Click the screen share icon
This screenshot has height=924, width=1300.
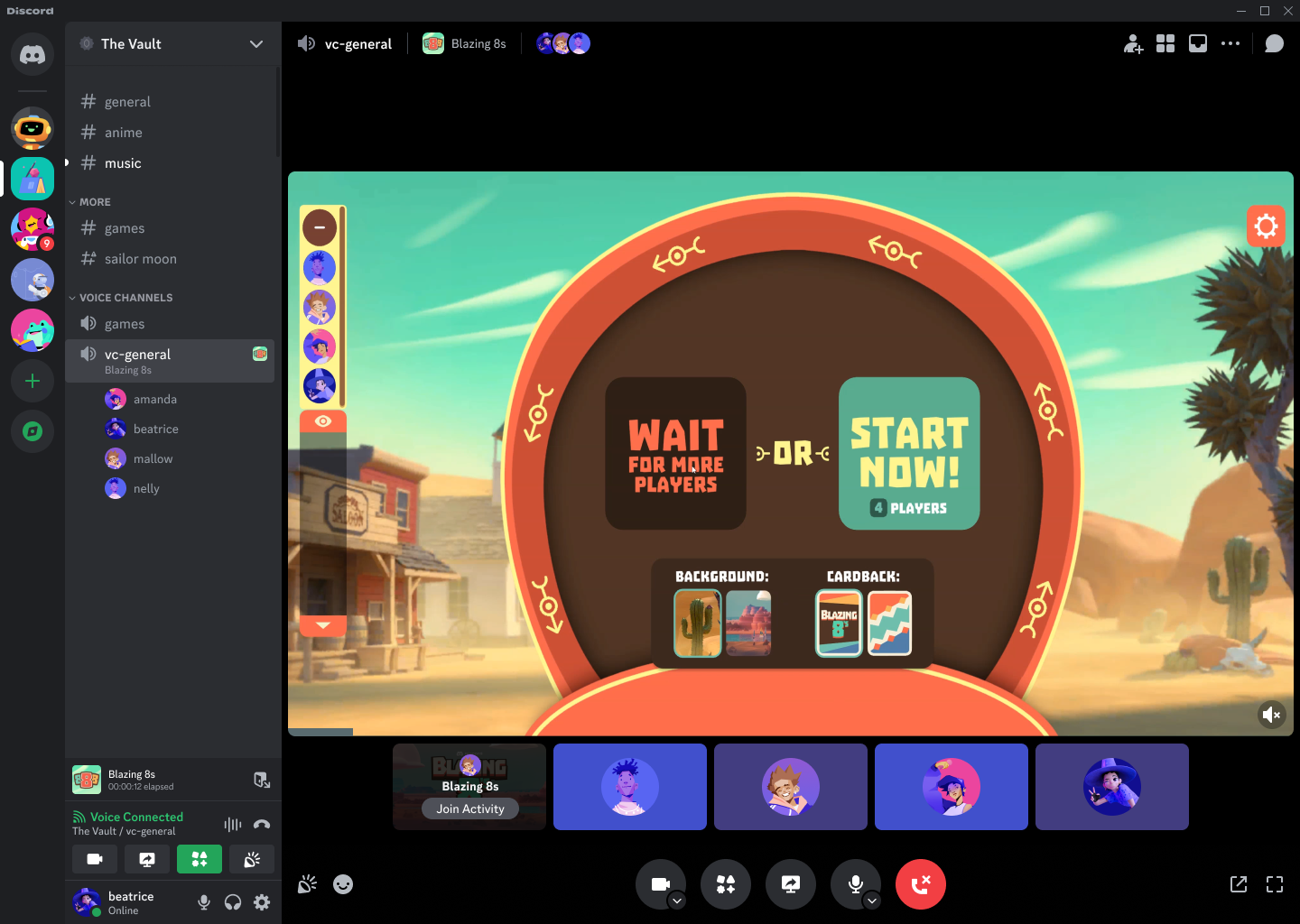[x=791, y=884]
